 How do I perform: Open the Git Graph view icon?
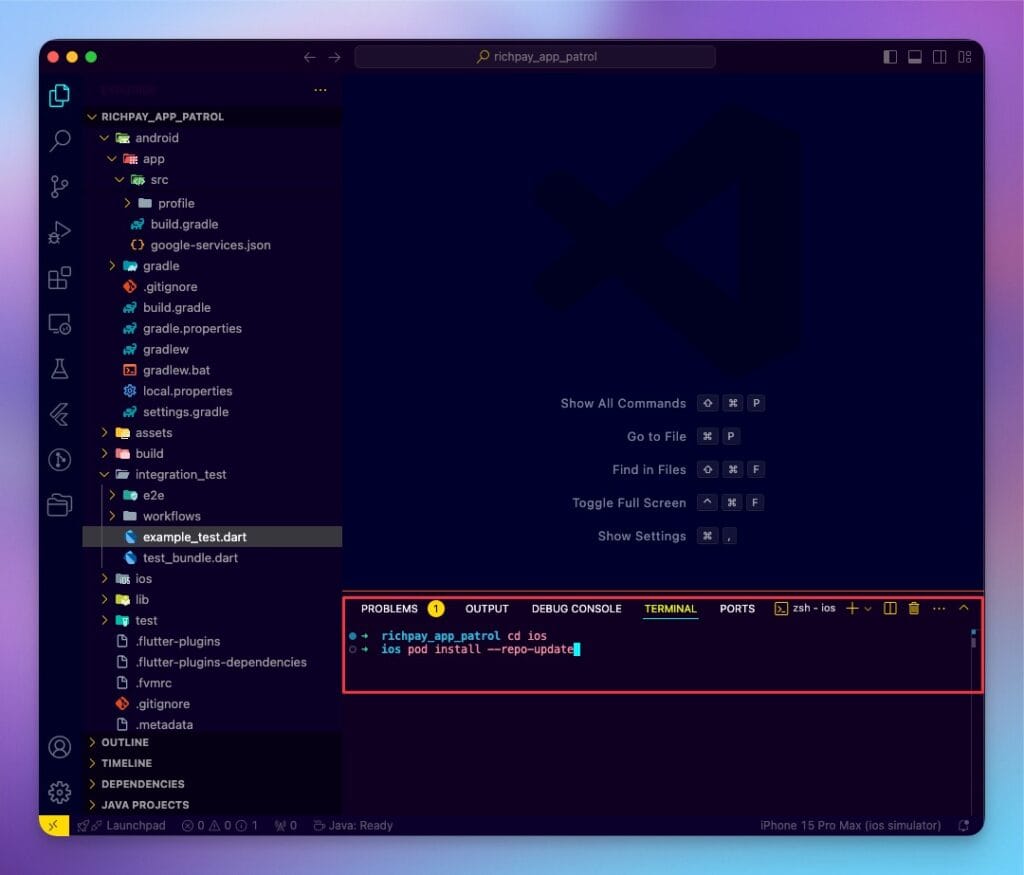[59, 460]
